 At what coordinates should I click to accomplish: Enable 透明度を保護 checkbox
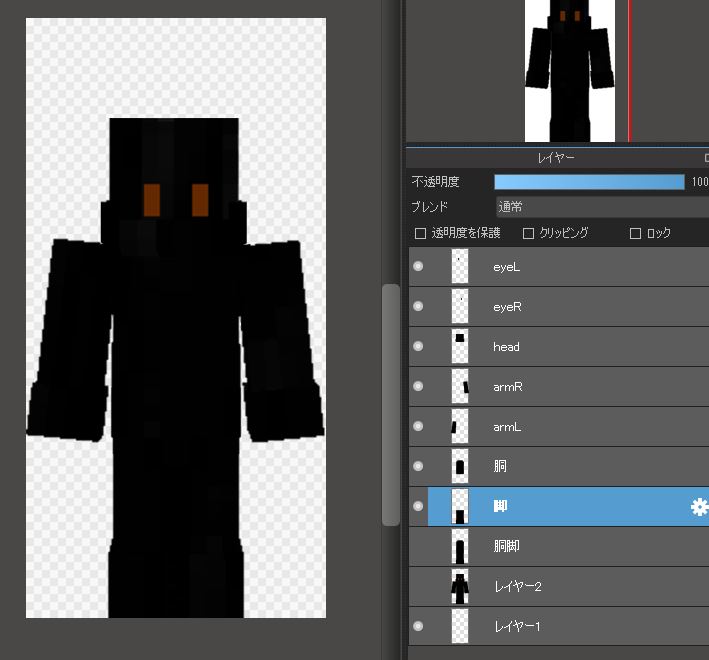tap(421, 233)
